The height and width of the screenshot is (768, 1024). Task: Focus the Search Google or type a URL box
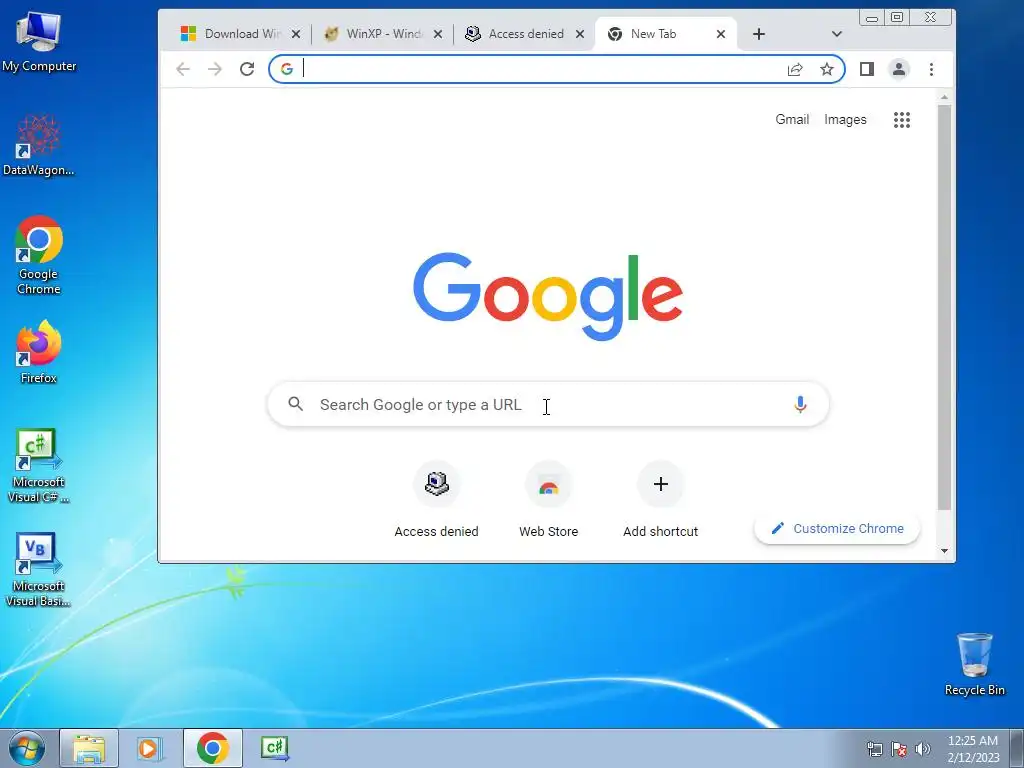tap(547, 404)
